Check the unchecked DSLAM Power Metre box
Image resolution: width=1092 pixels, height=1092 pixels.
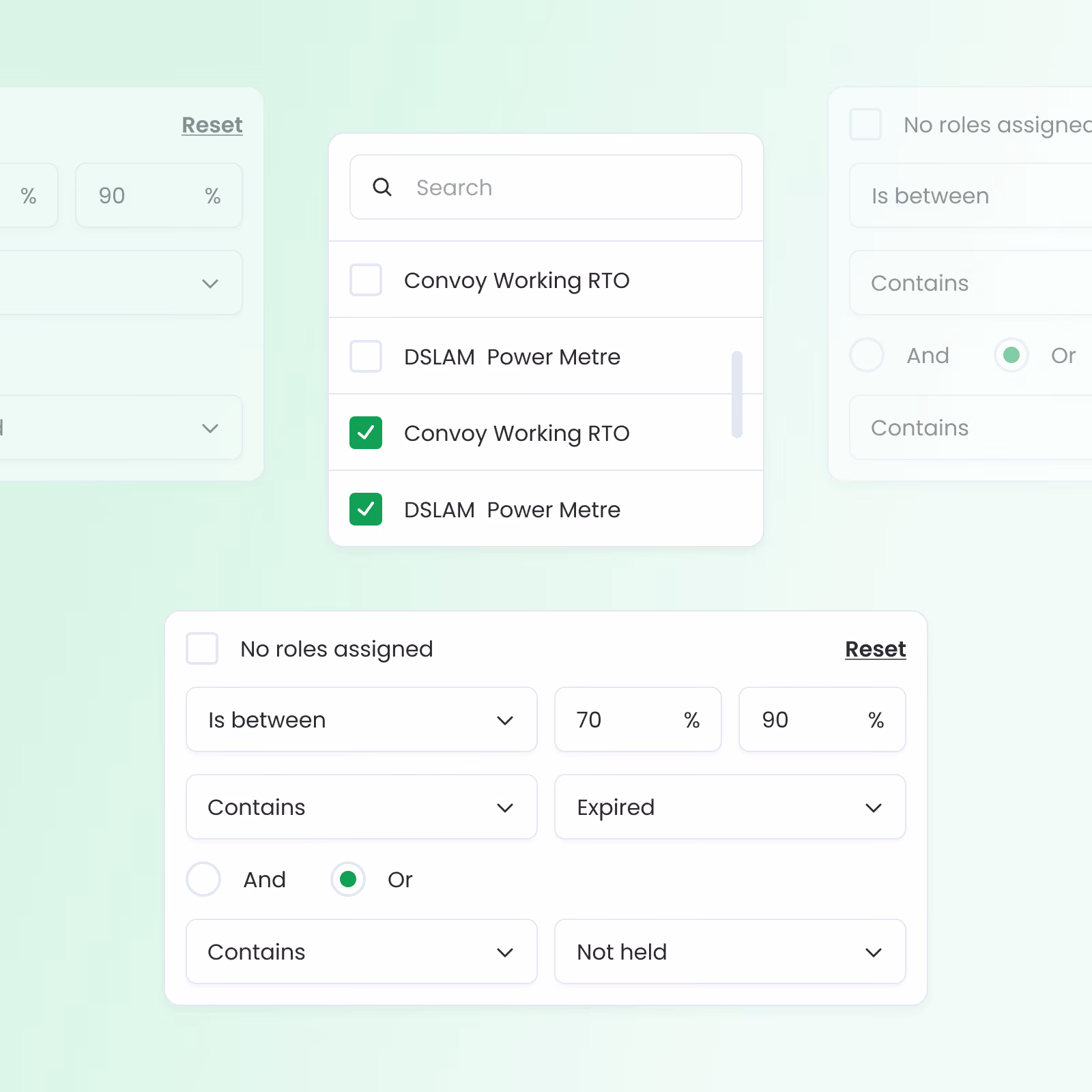pos(366,356)
